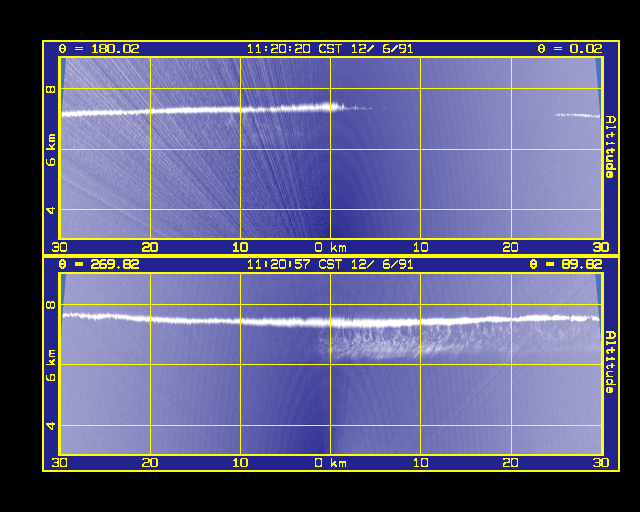
Task: Click the top panel's Altitude axis title
Action: click(611, 147)
